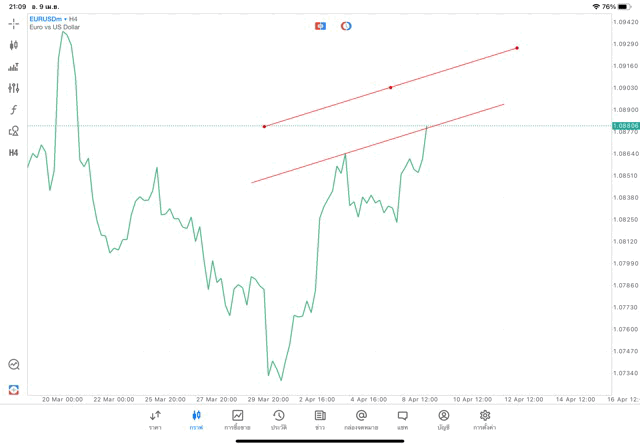
Task: Open the การซื้อขาย (Trade) tab
Action: [238, 420]
